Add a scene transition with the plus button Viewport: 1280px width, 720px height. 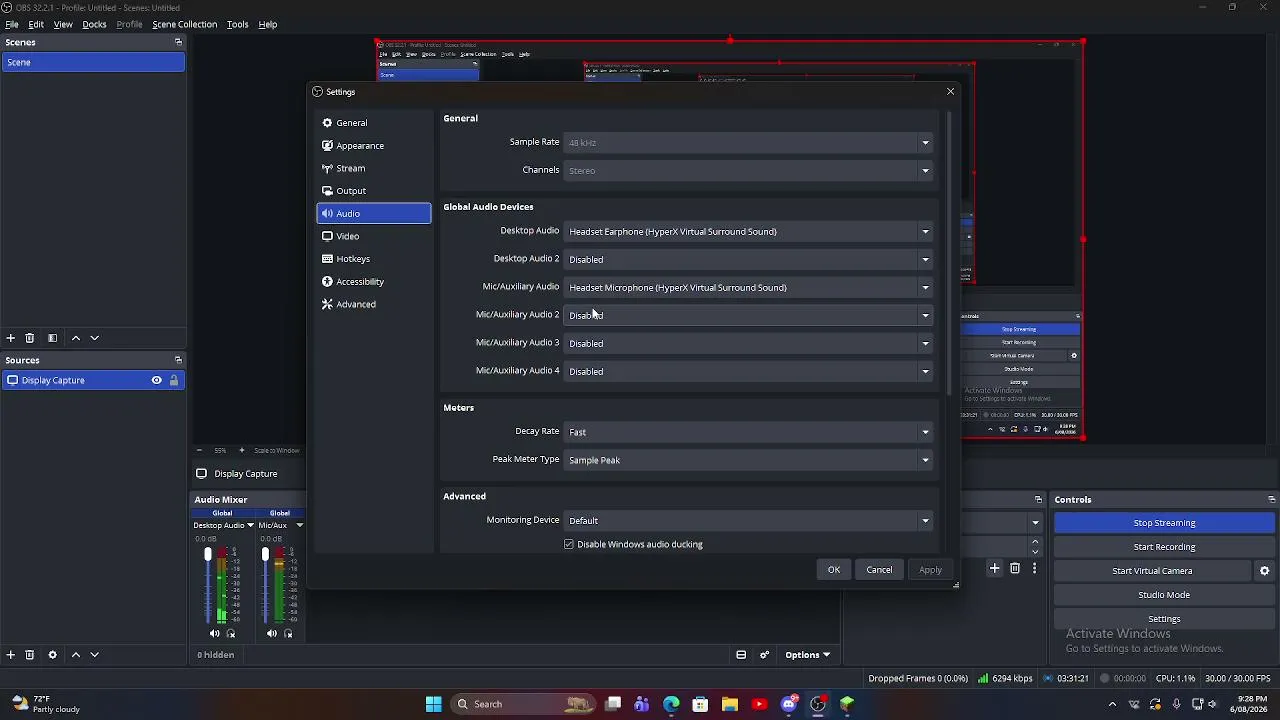994,569
